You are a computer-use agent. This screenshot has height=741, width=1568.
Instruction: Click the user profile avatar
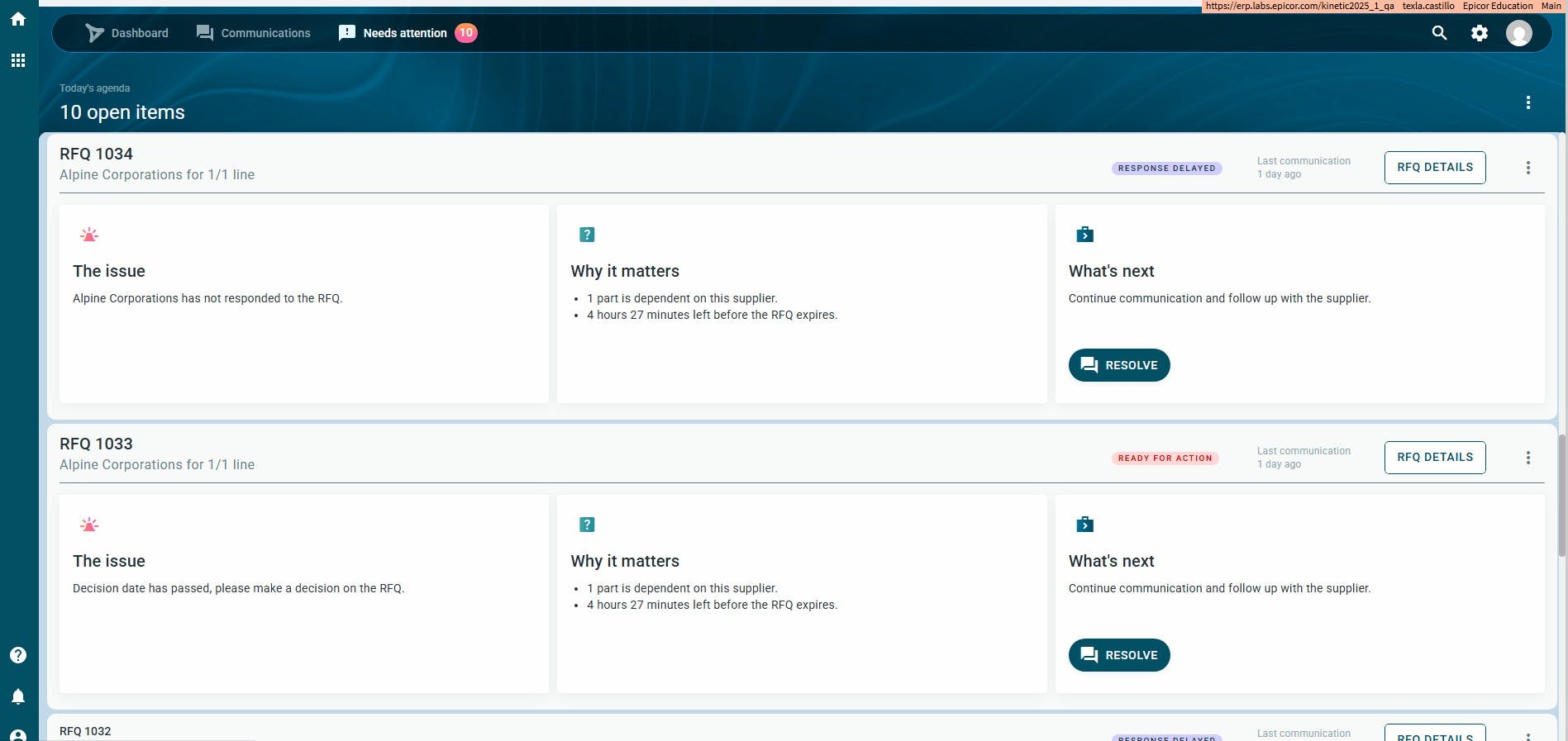tap(1518, 33)
